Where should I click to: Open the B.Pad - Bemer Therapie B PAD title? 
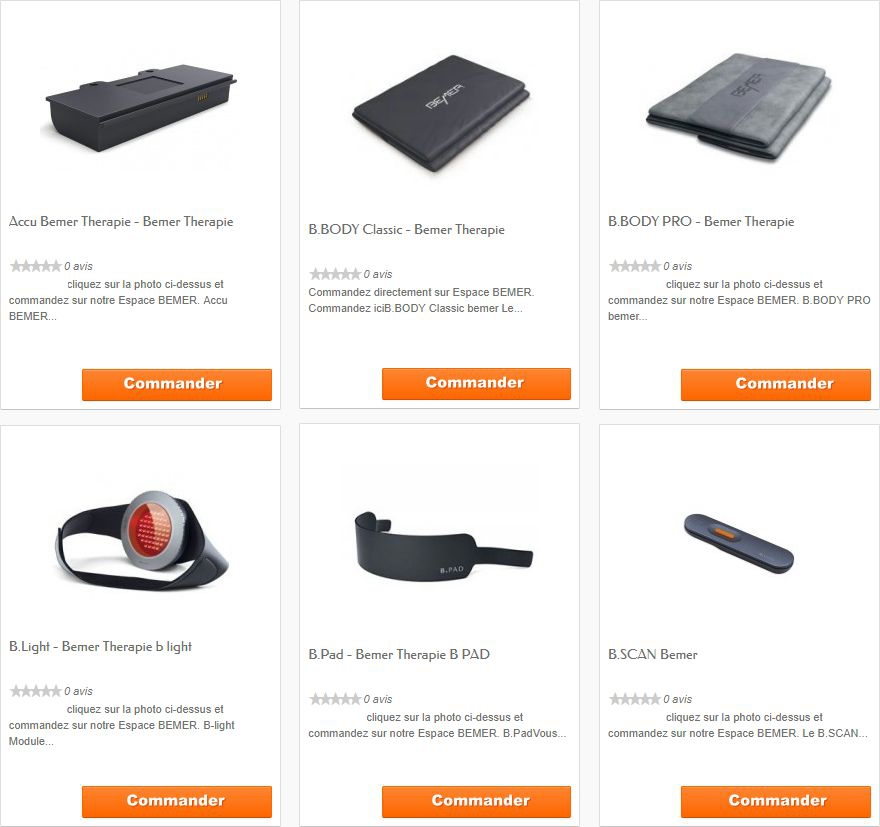click(399, 654)
